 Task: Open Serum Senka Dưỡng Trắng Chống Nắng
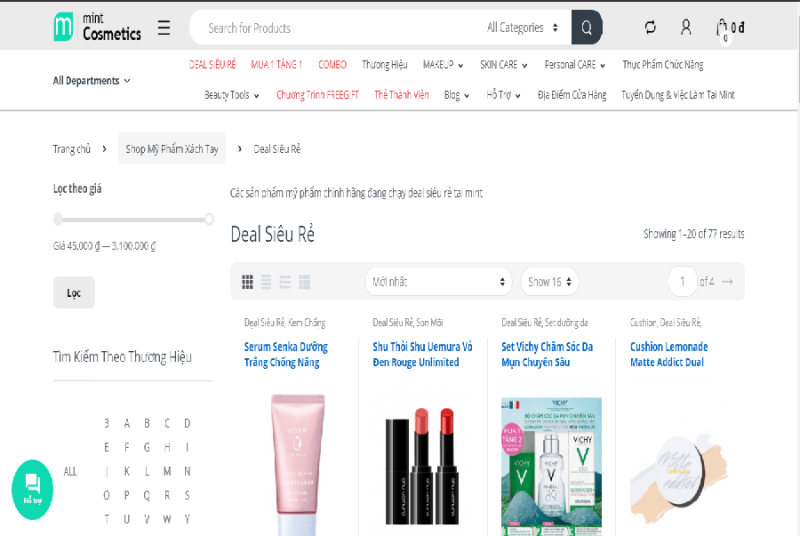coord(286,354)
